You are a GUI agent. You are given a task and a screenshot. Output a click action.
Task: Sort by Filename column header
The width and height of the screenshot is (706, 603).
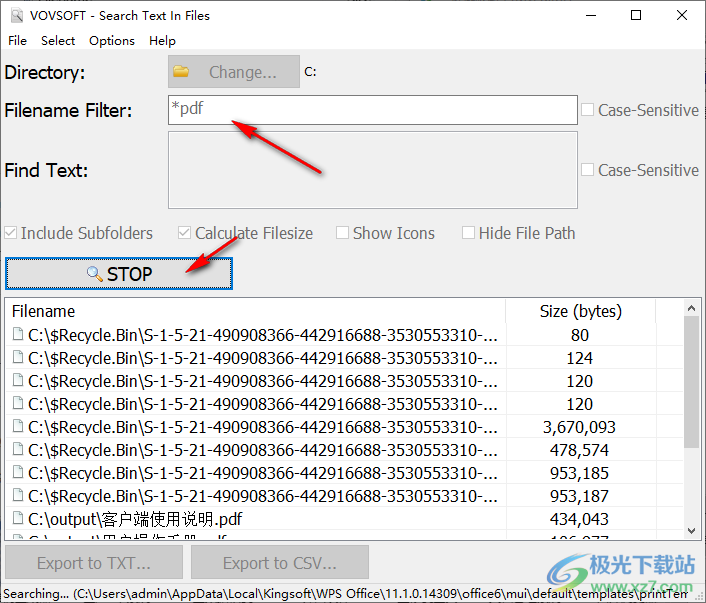click(x=255, y=311)
